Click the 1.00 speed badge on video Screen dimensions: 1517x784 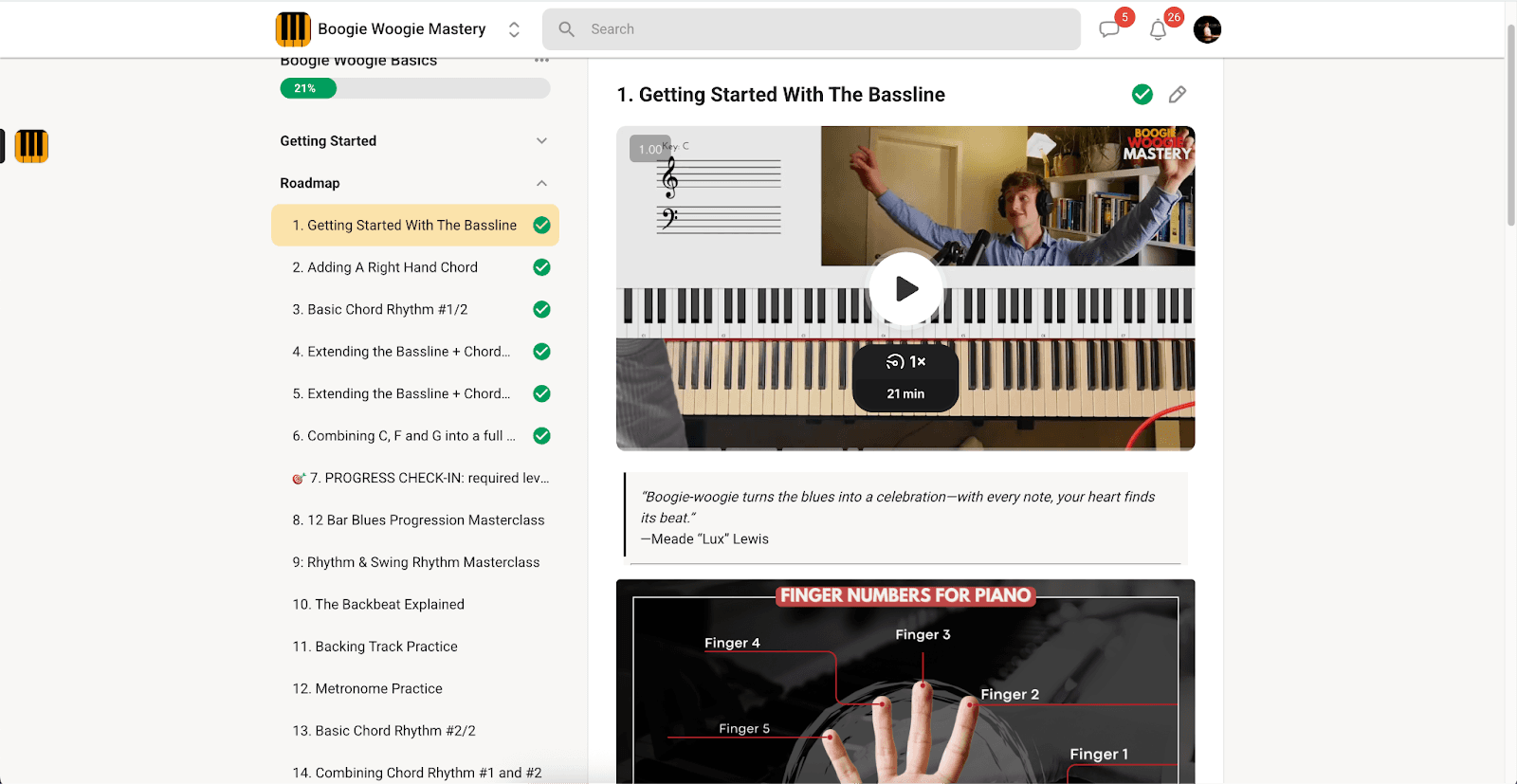[650, 149]
